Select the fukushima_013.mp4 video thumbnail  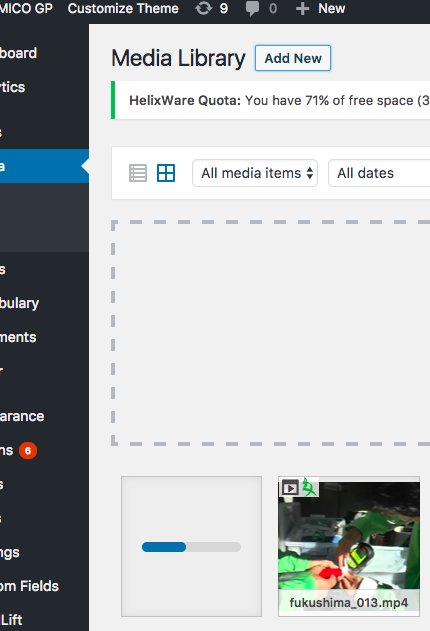[x=349, y=546]
